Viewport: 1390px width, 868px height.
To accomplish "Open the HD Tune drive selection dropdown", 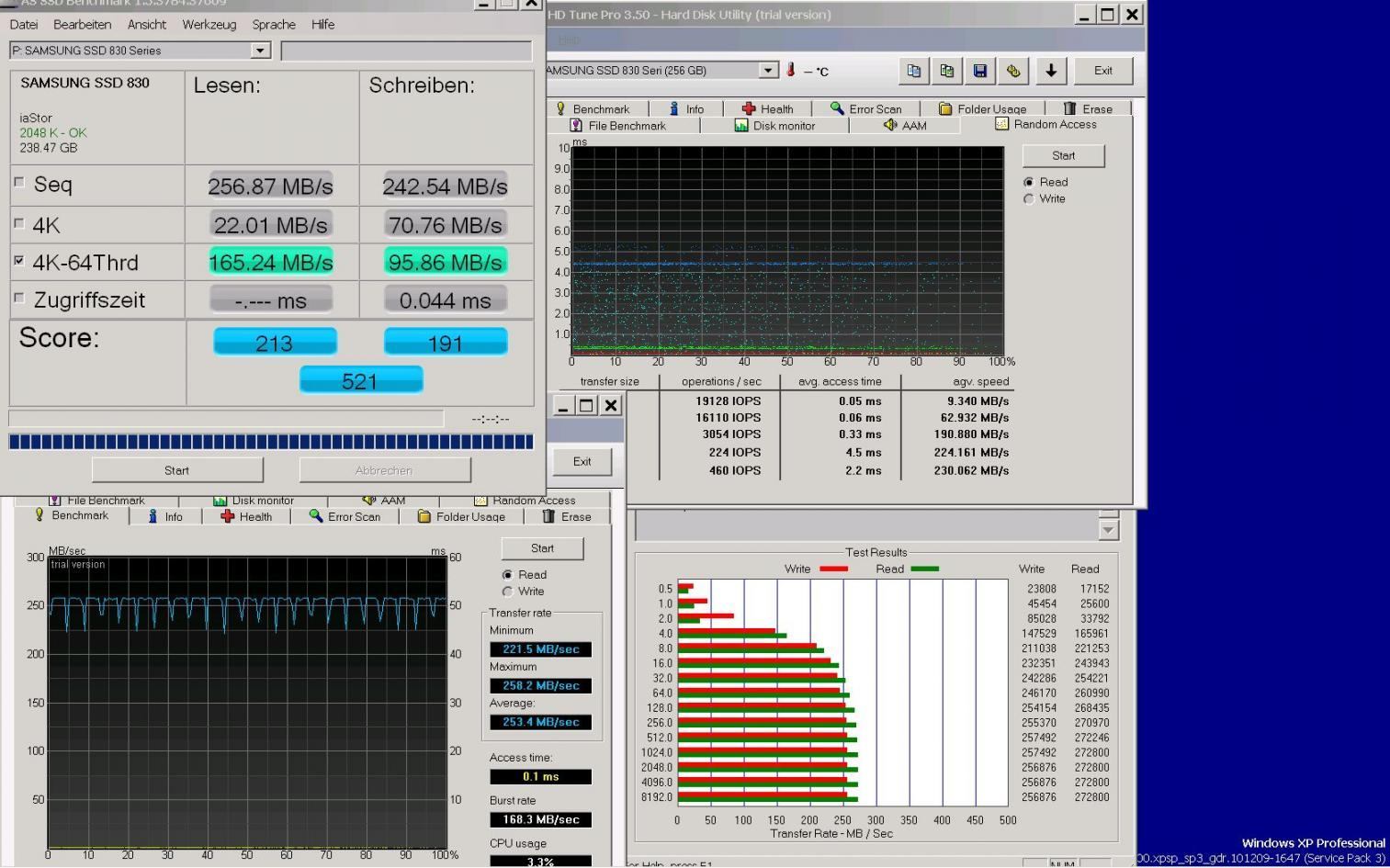I will click(769, 70).
